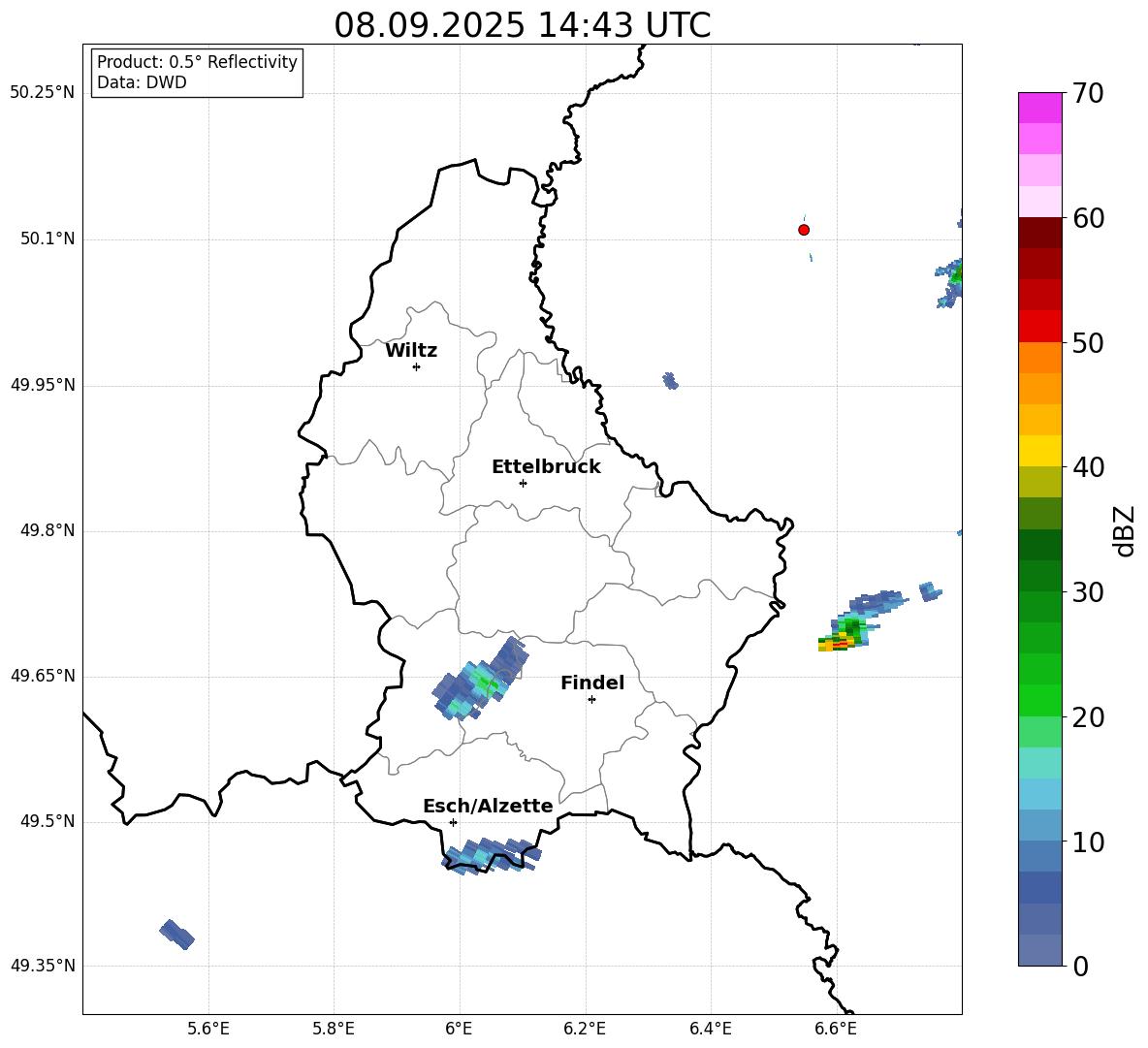
Task: Click the Data: DWD text
Action: click(x=142, y=82)
